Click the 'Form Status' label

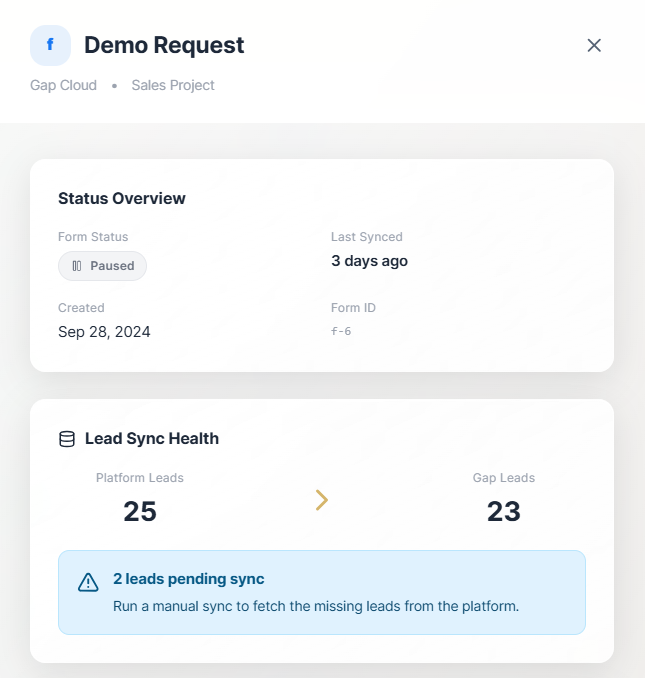pos(93,237)
